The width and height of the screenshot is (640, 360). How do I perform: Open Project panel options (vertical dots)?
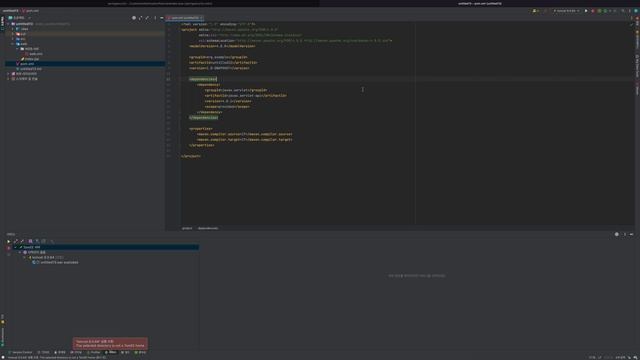pos(155,18)
